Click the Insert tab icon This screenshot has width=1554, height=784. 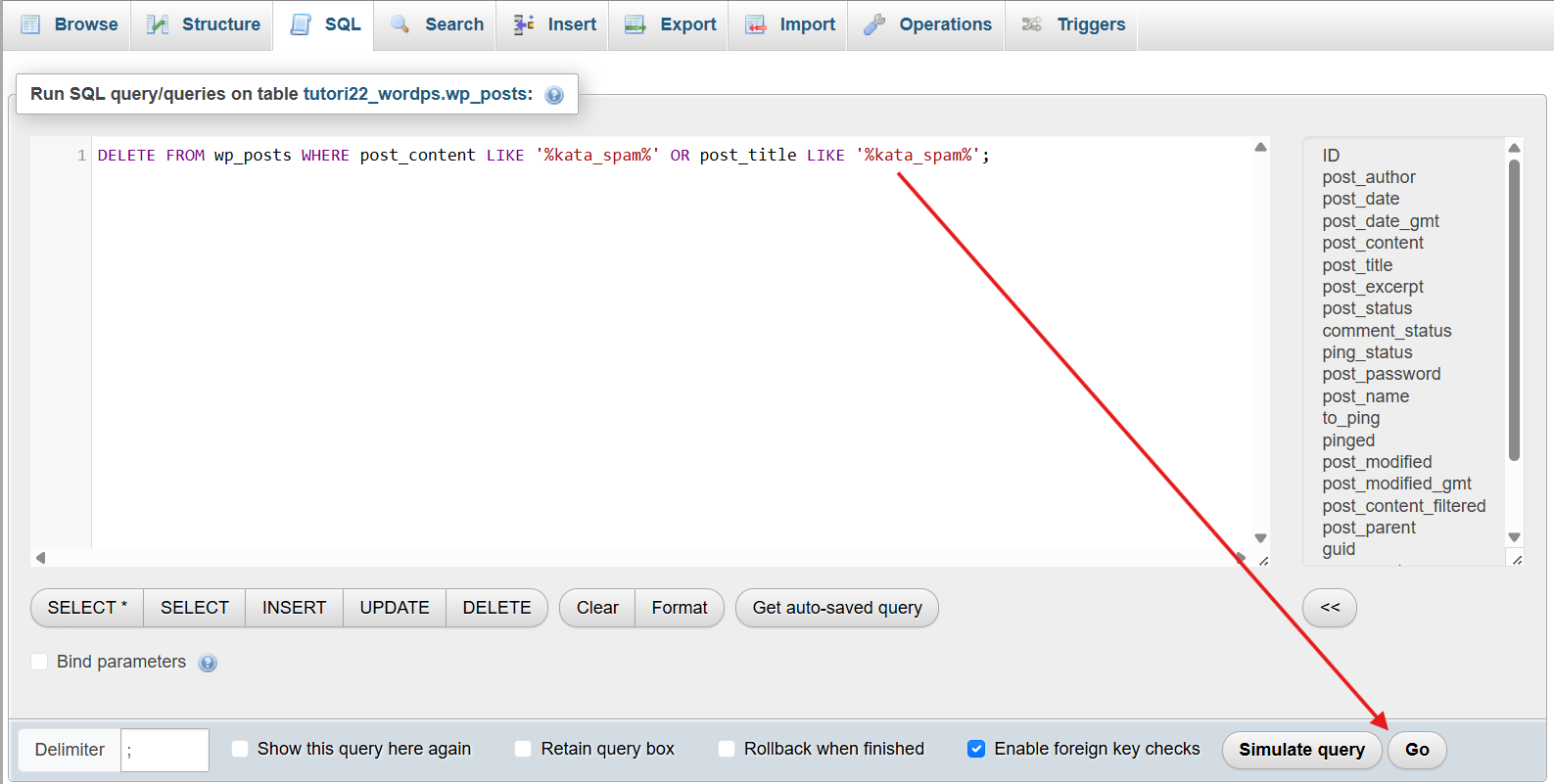point(524,24)
